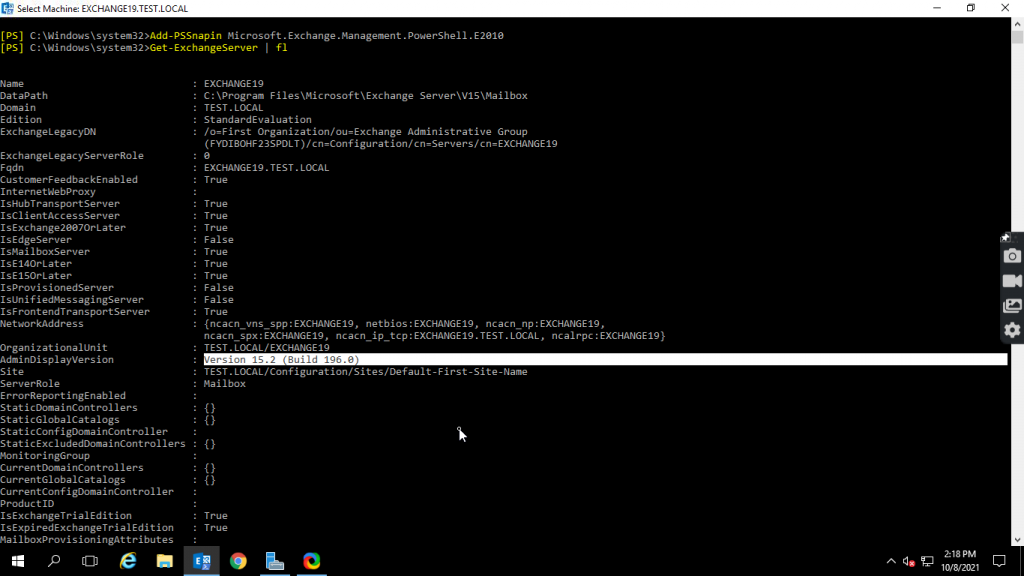Click the console vertical scrollbar thumb
The image size is (1024, 576).
tap(1017, 36)
